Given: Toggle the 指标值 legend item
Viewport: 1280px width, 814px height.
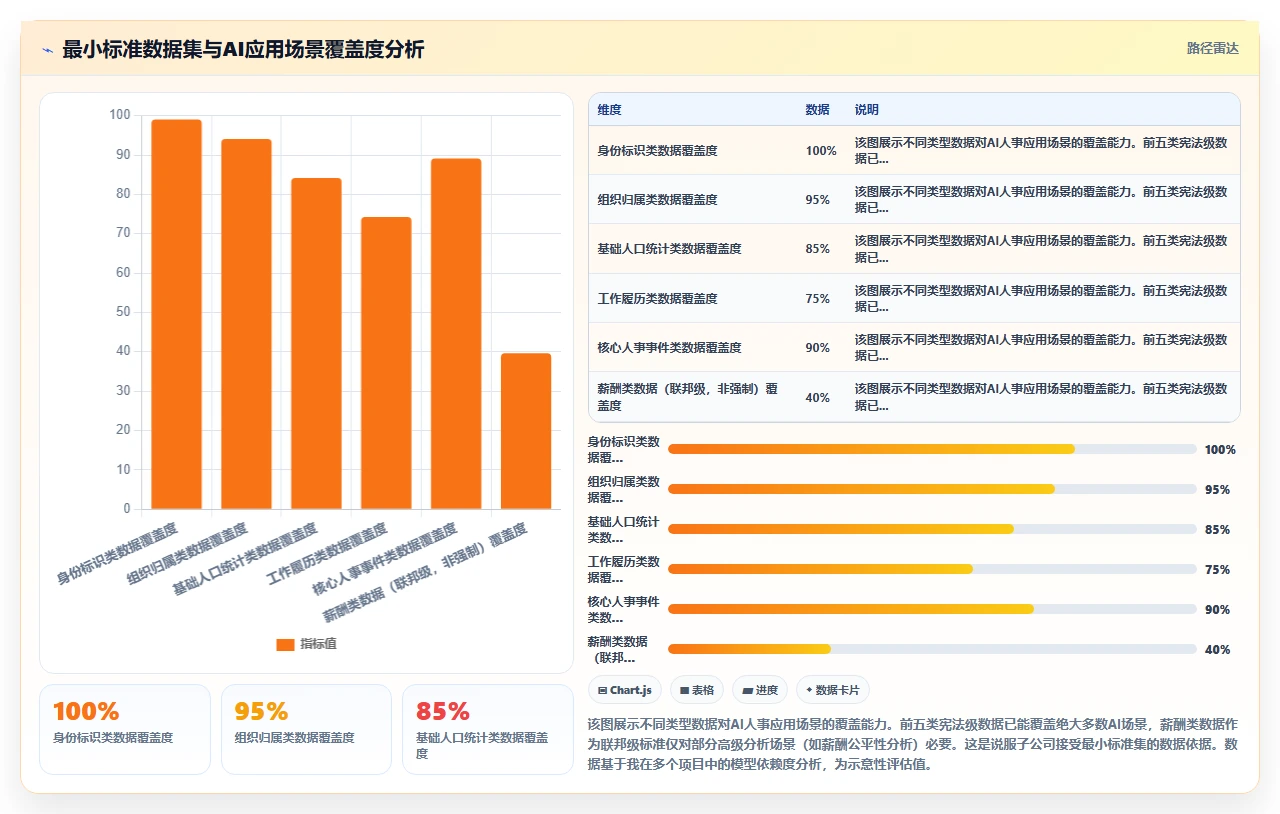Looking at the screenshot, I should (306, 644).
